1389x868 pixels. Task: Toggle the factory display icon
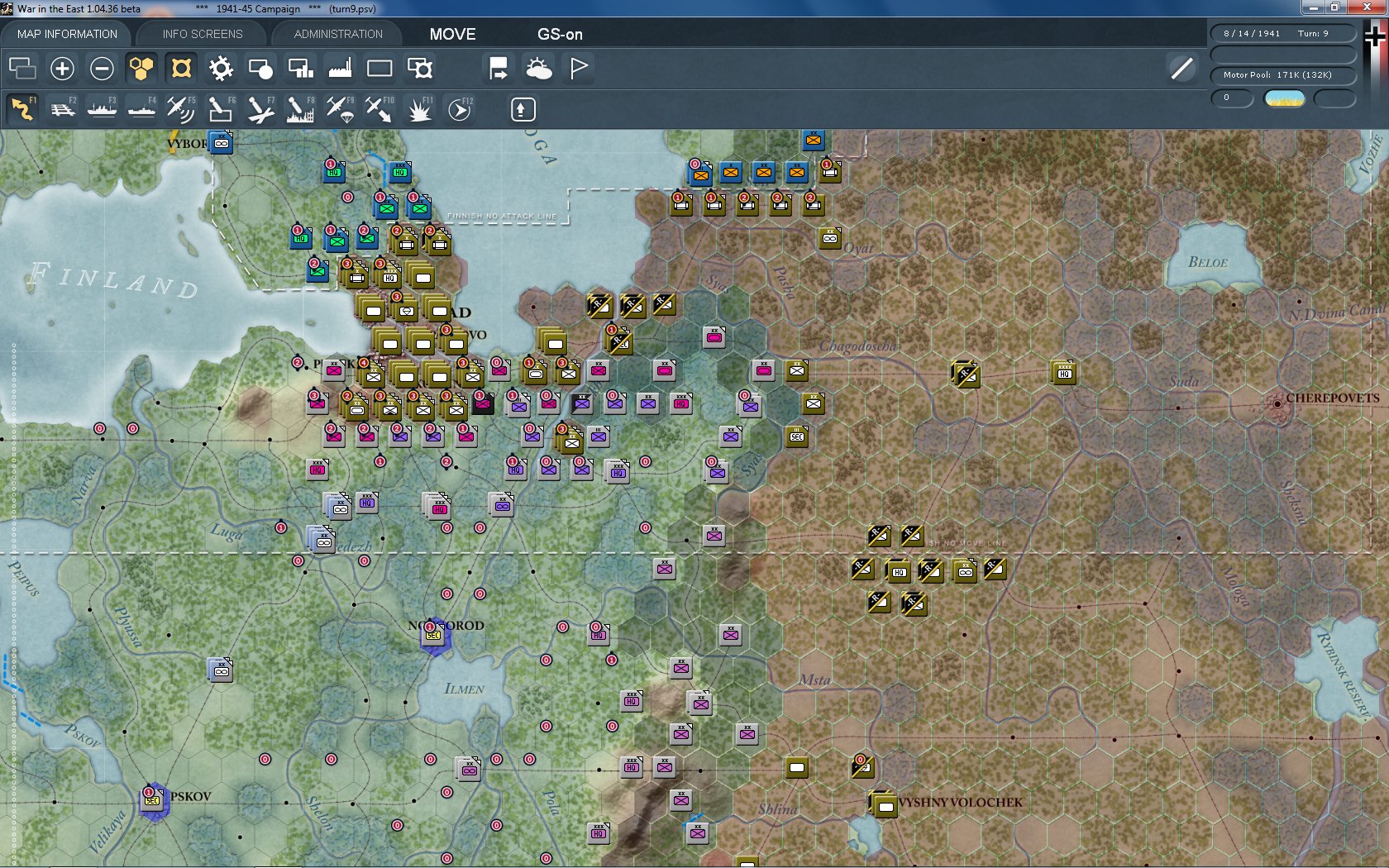click(340, 68)
